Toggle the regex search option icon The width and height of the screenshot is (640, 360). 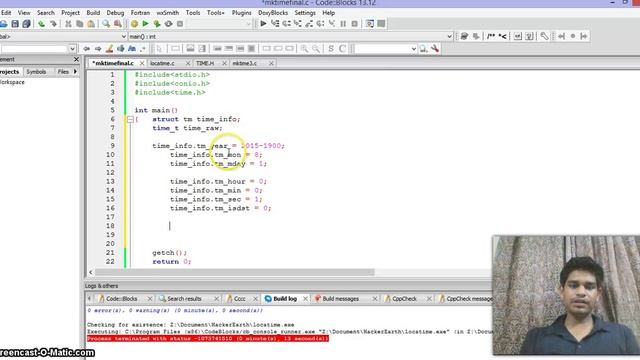pyautogui.click(x=143, y=49)
